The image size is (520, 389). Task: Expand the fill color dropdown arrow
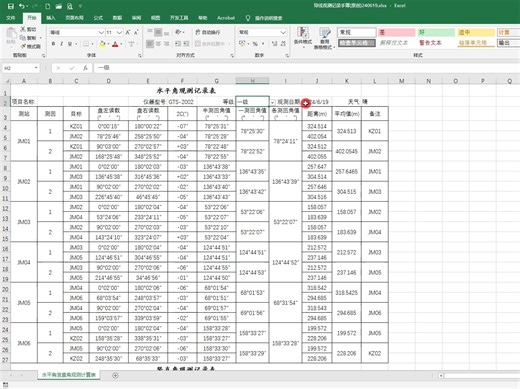coord(108,44)
